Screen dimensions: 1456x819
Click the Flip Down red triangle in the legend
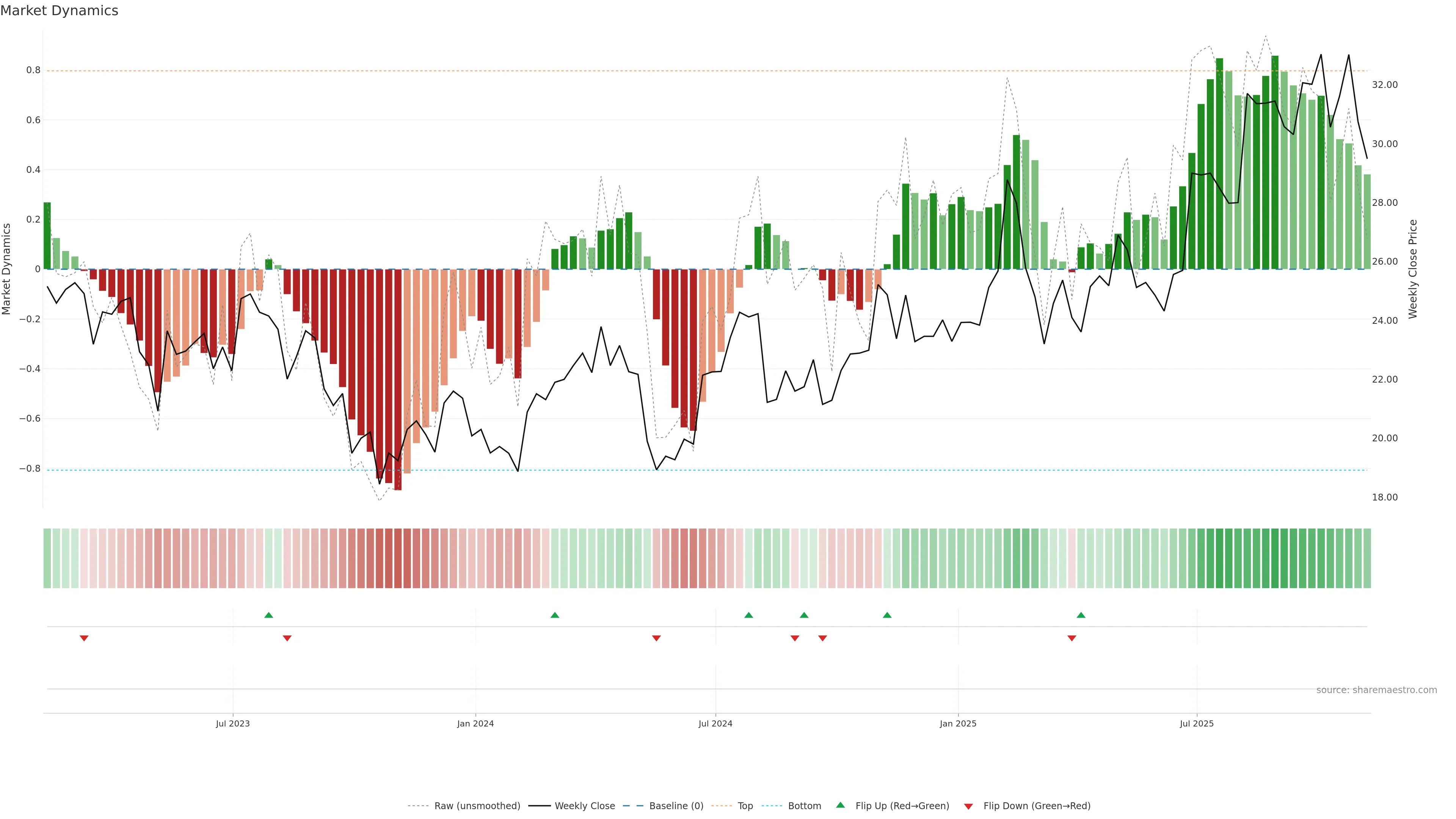[968, 806]
